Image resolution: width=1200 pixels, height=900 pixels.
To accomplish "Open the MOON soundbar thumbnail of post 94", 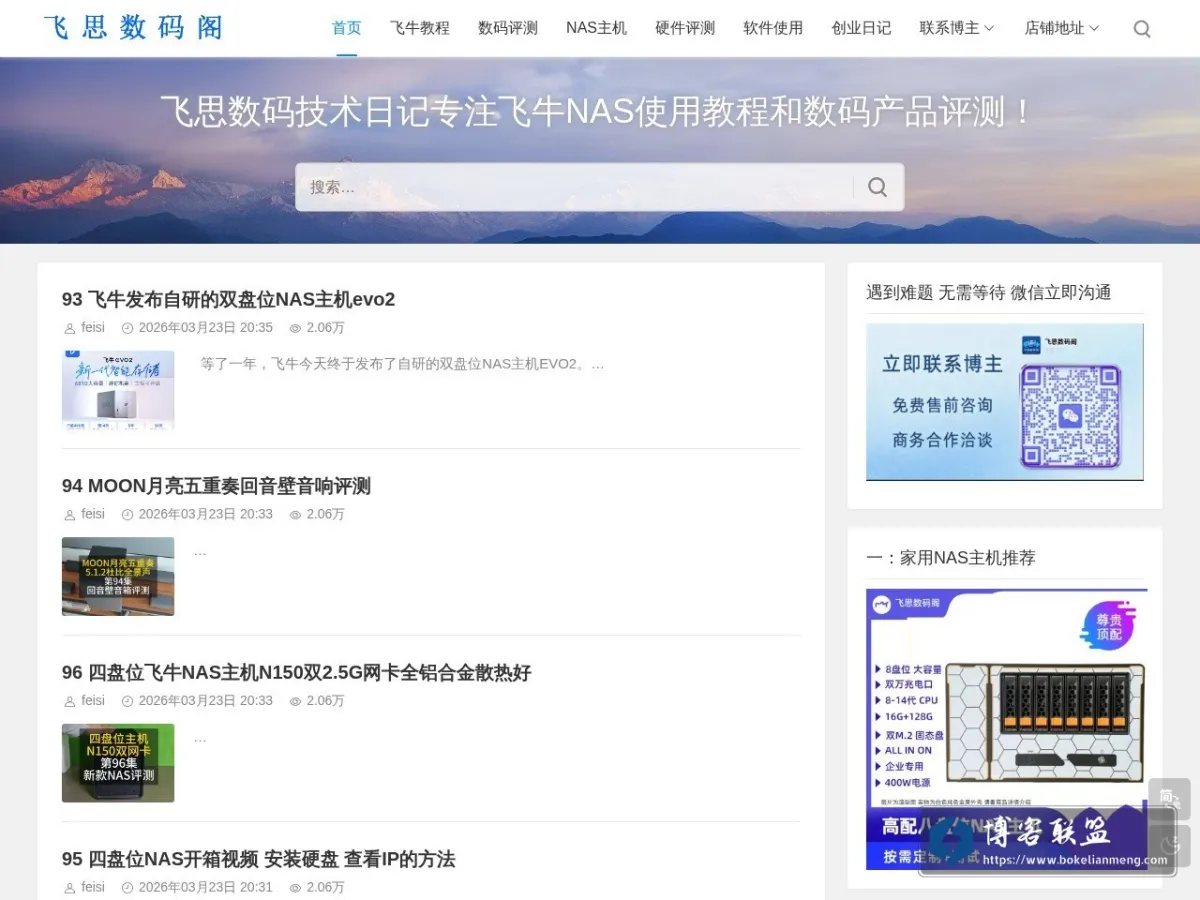I will (118, 577).
